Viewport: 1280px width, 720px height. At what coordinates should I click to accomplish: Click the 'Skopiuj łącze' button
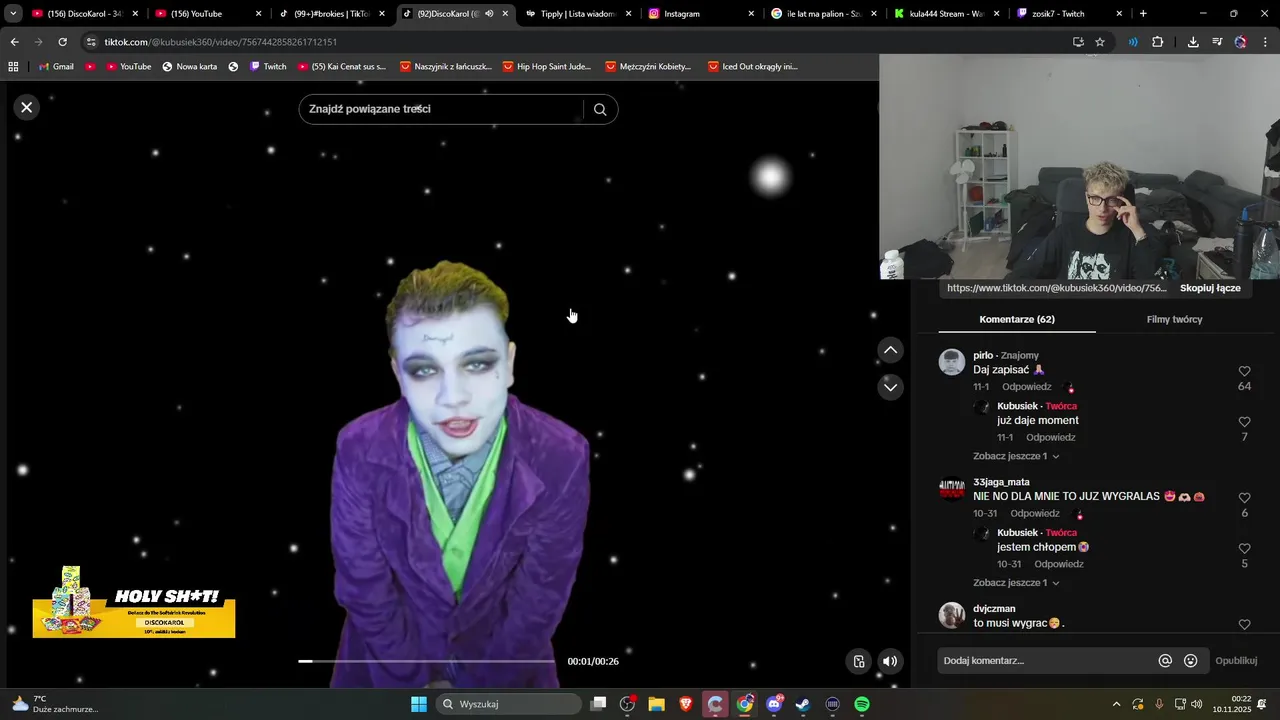point(1210,288)
